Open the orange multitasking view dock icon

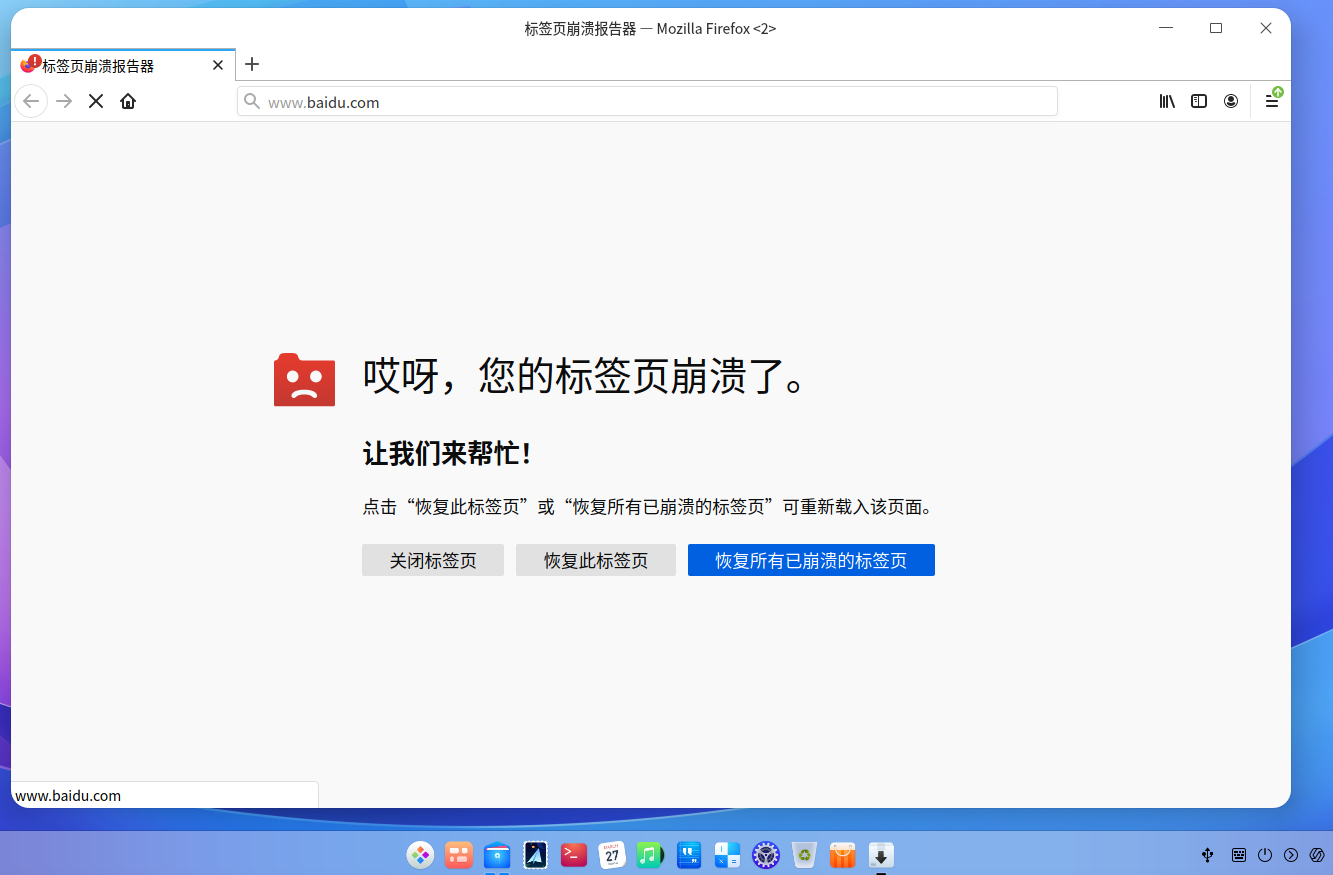coord(459,855)
